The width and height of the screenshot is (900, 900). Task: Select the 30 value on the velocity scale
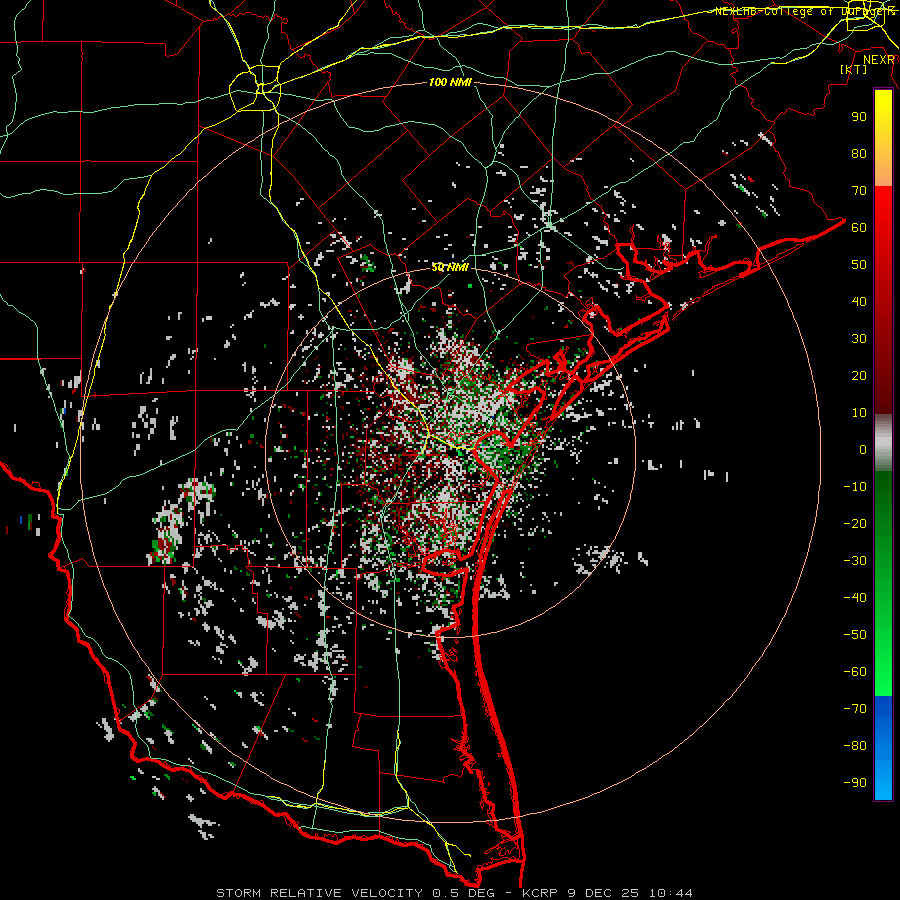click(859, 339)
